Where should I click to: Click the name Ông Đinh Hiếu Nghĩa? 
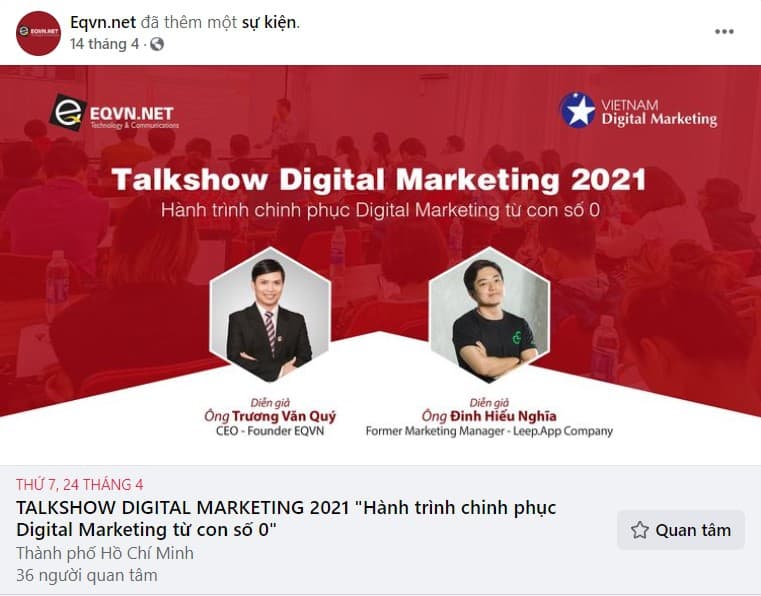pyautogui.click(x=489, y=416)
